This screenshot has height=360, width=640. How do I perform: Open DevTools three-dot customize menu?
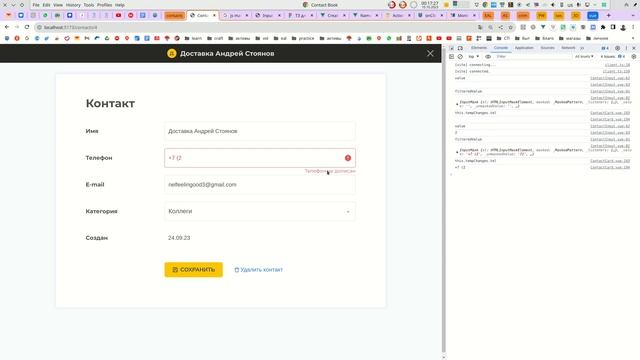click(x=626, y=48)
